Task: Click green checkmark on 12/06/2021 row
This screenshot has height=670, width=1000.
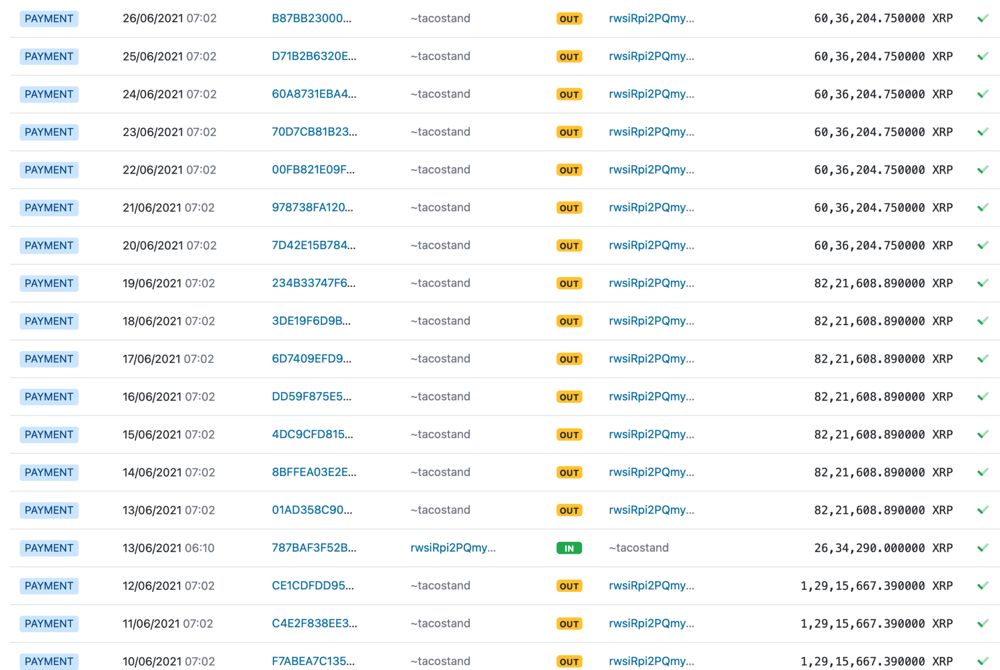Action: tap(983, 585)
